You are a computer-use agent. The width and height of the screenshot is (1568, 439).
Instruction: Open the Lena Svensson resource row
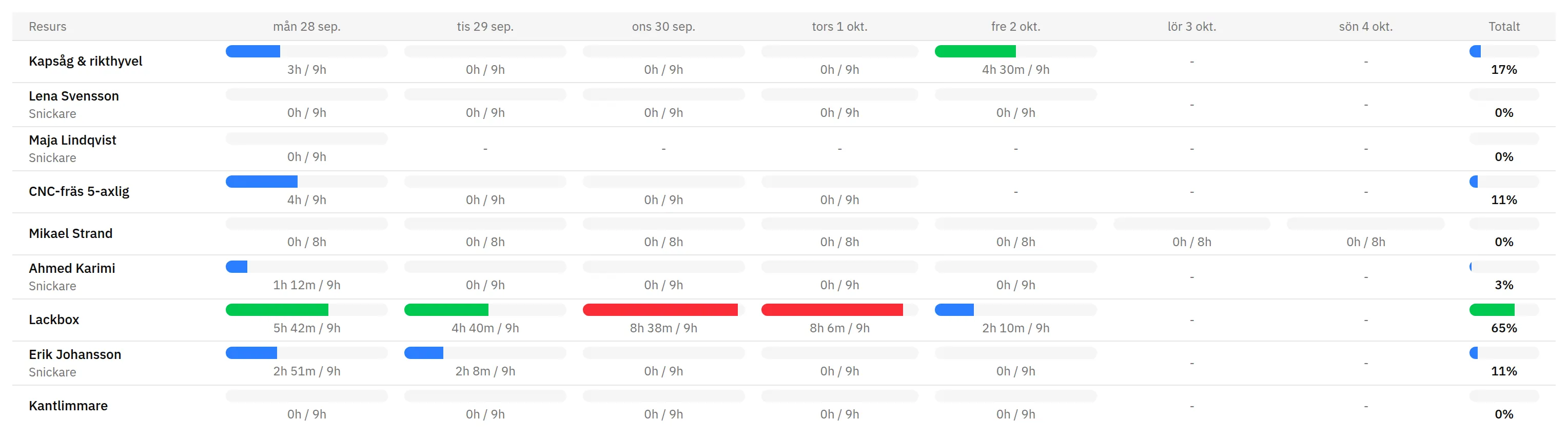click(783, 105)
